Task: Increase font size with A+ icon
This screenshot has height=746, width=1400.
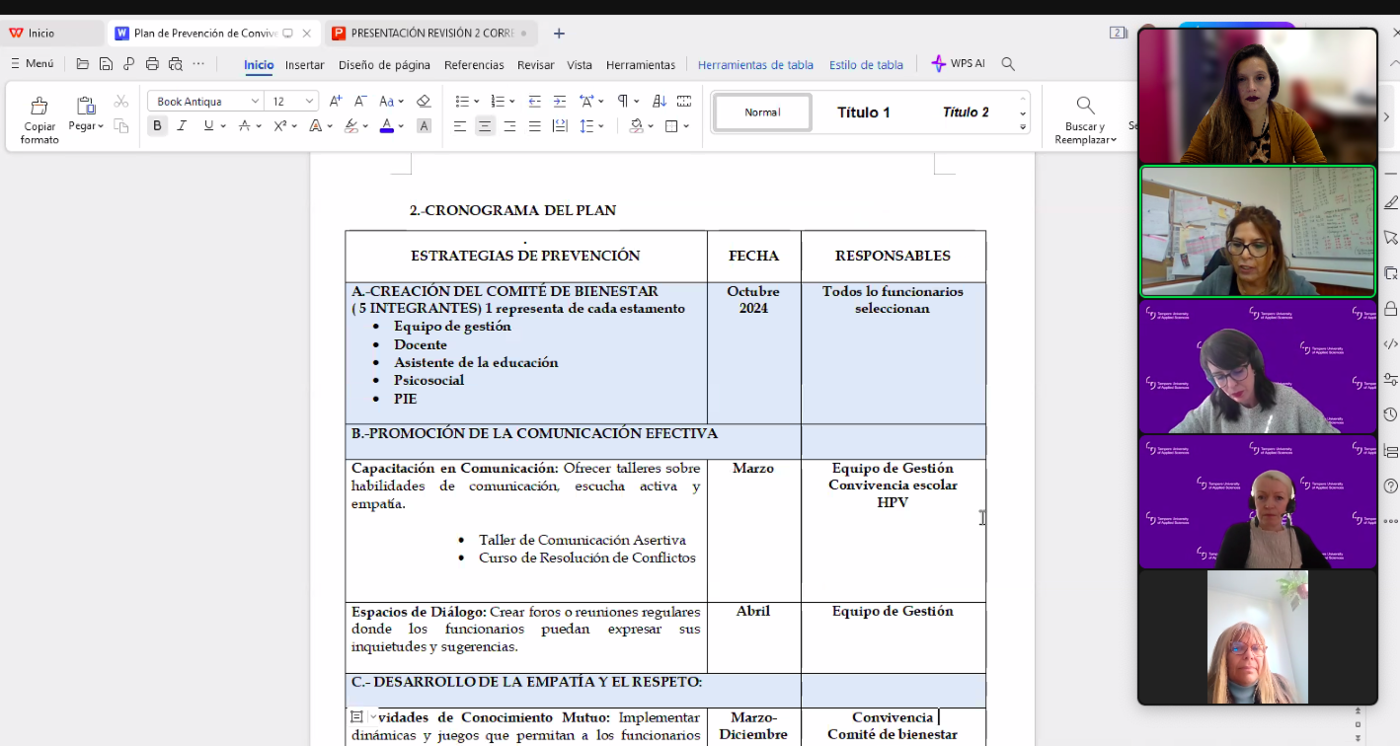Action: pyautogui.click(x=335, y=101)
